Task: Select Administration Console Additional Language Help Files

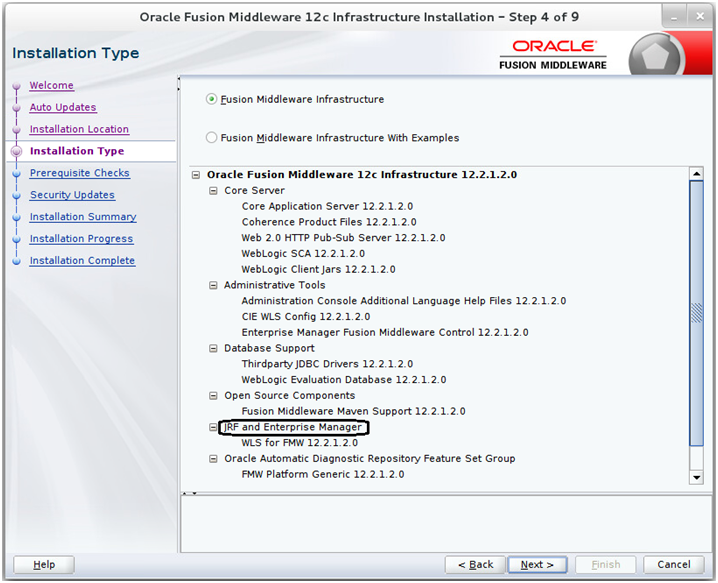Action: pos(404,301)
